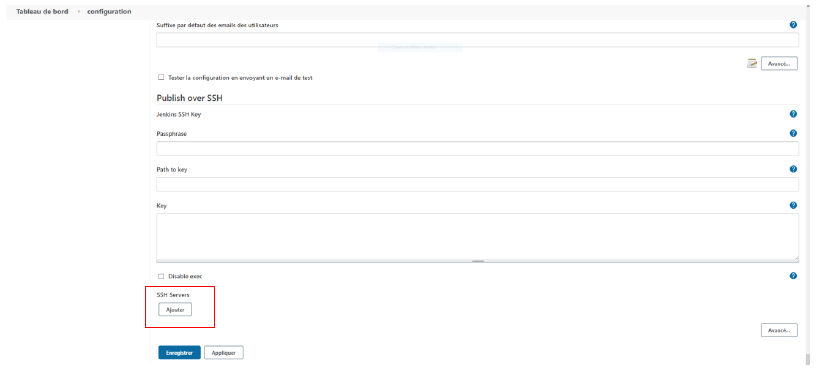View help for the Key field
Viewport: 816px width, 376px height.
(793, 205)
